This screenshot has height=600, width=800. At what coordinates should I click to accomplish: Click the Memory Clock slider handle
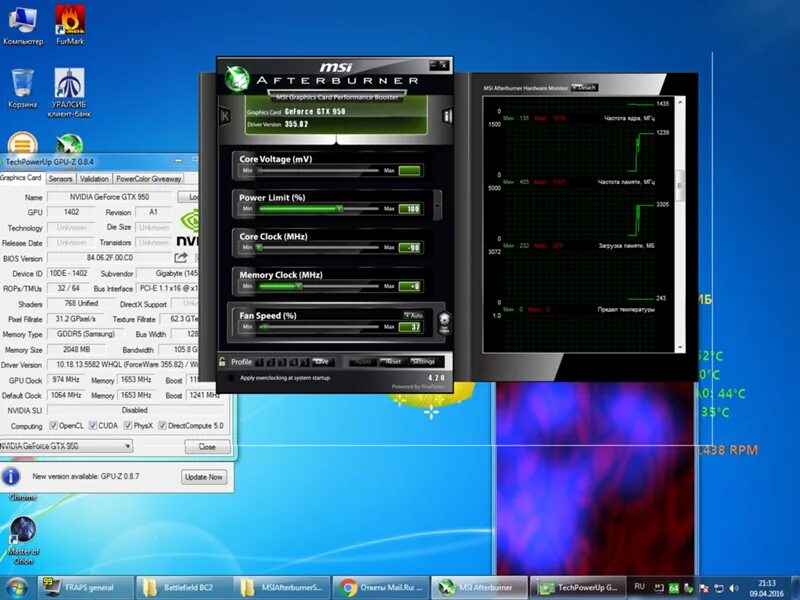[299, 286]
